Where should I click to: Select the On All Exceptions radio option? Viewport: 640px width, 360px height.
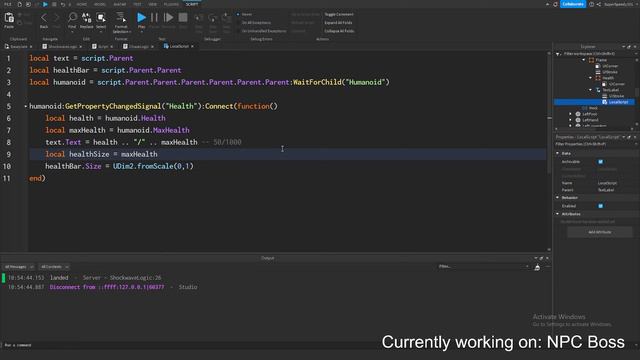pos(238,22)
